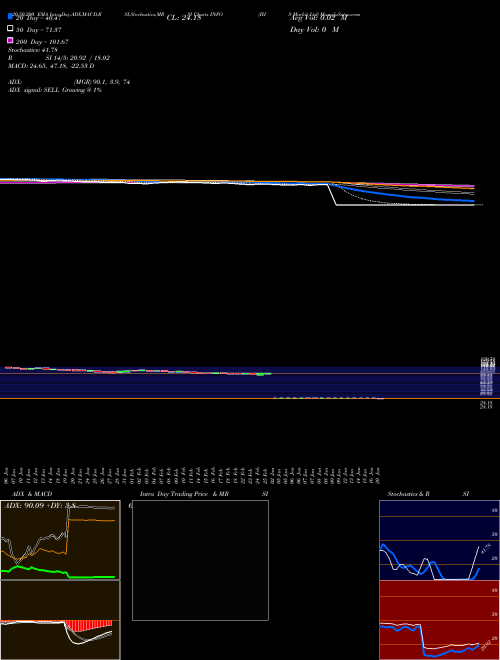Click the 'Stochastics: 41.78' readout
Image resolution: width=500 pixels, height=660 pixels.
click(33, 50)
